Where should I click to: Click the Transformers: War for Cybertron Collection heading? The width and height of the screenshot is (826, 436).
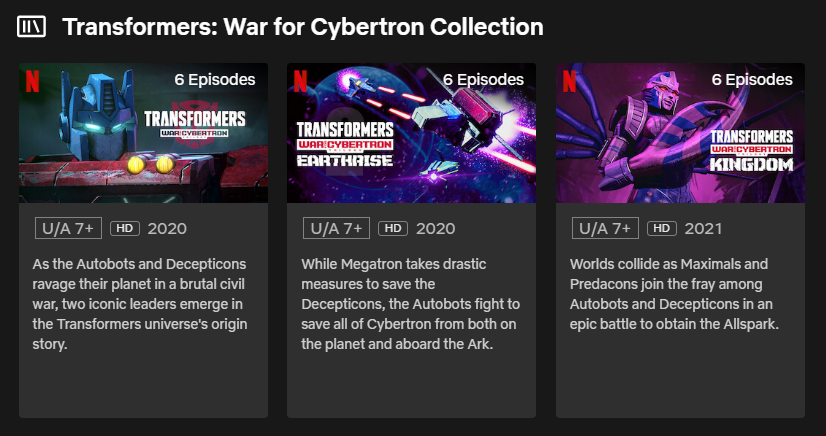coord(303,27)
